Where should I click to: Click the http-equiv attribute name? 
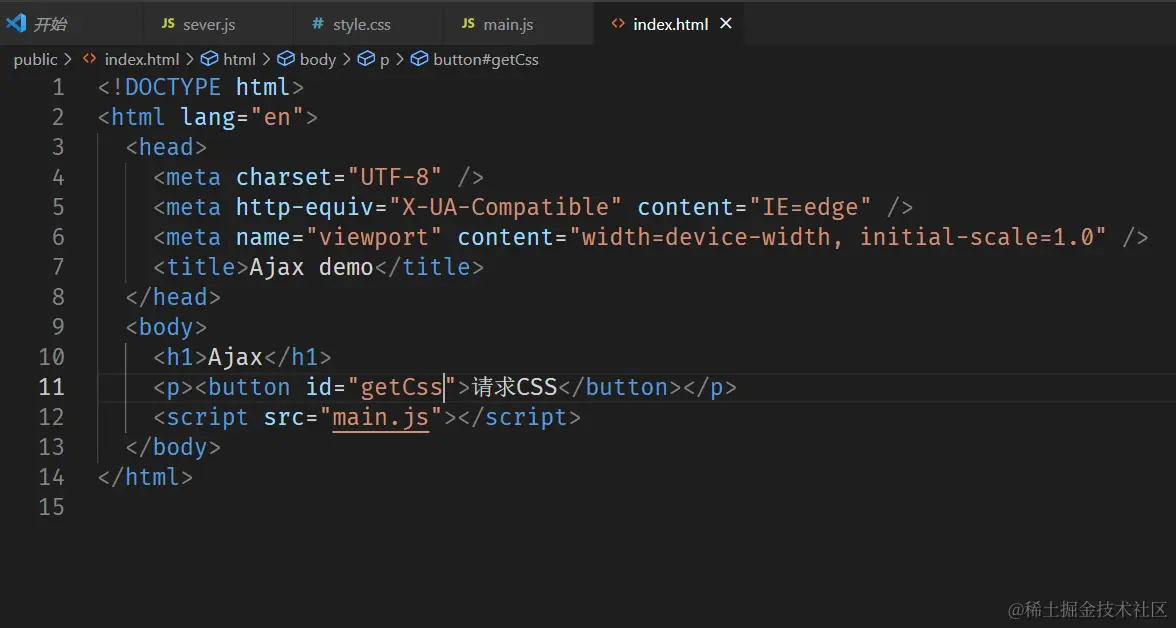tap(304, 207)
